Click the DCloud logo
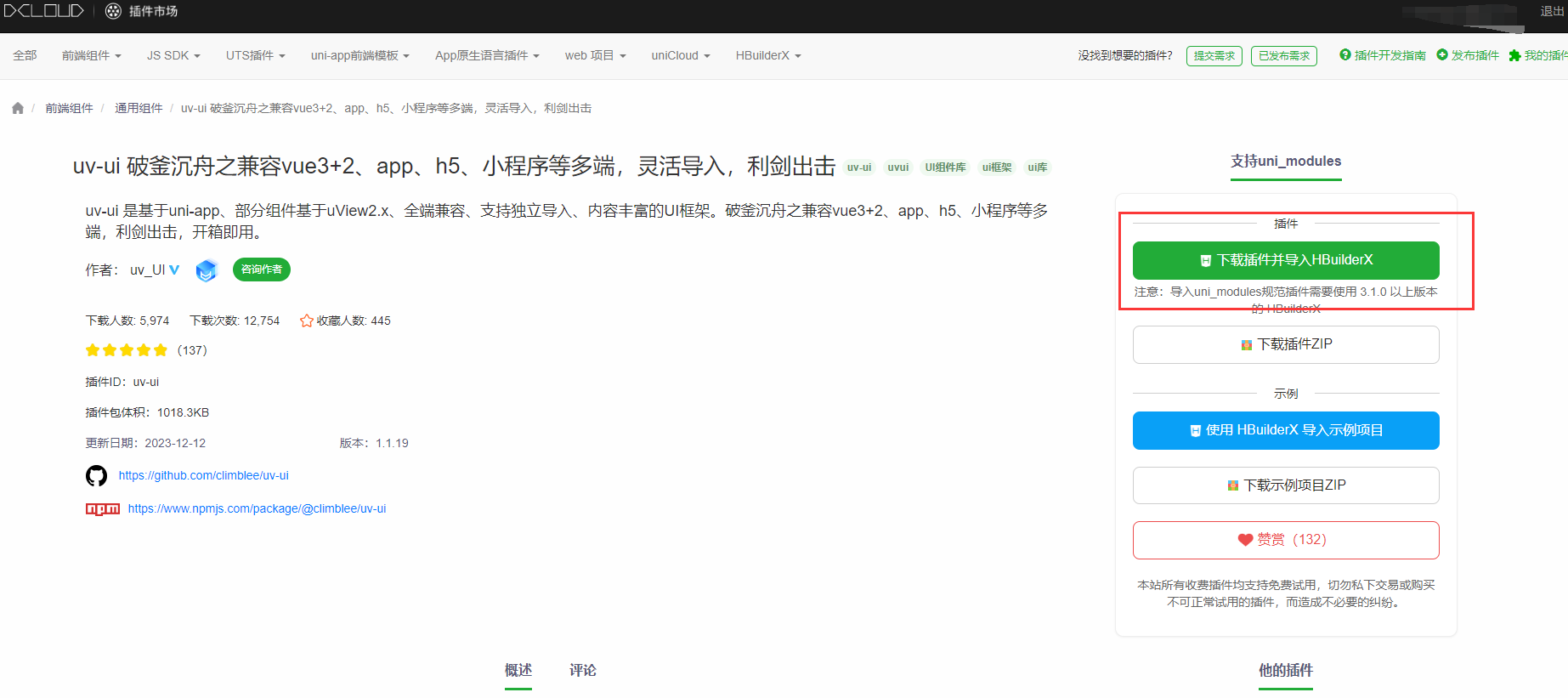This screenshot has height=698, width=1568. pos(43,11)
